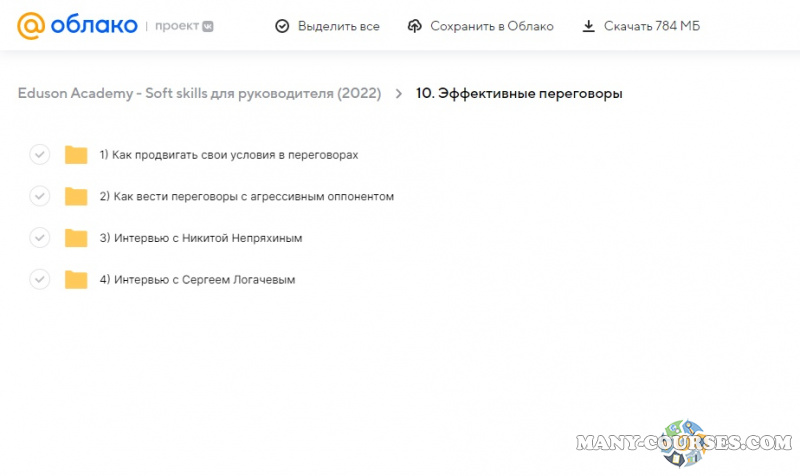Open the folder name 1) Как продвигать свои условия
This screenshot has height=476, width=800.
coord(229,155)
